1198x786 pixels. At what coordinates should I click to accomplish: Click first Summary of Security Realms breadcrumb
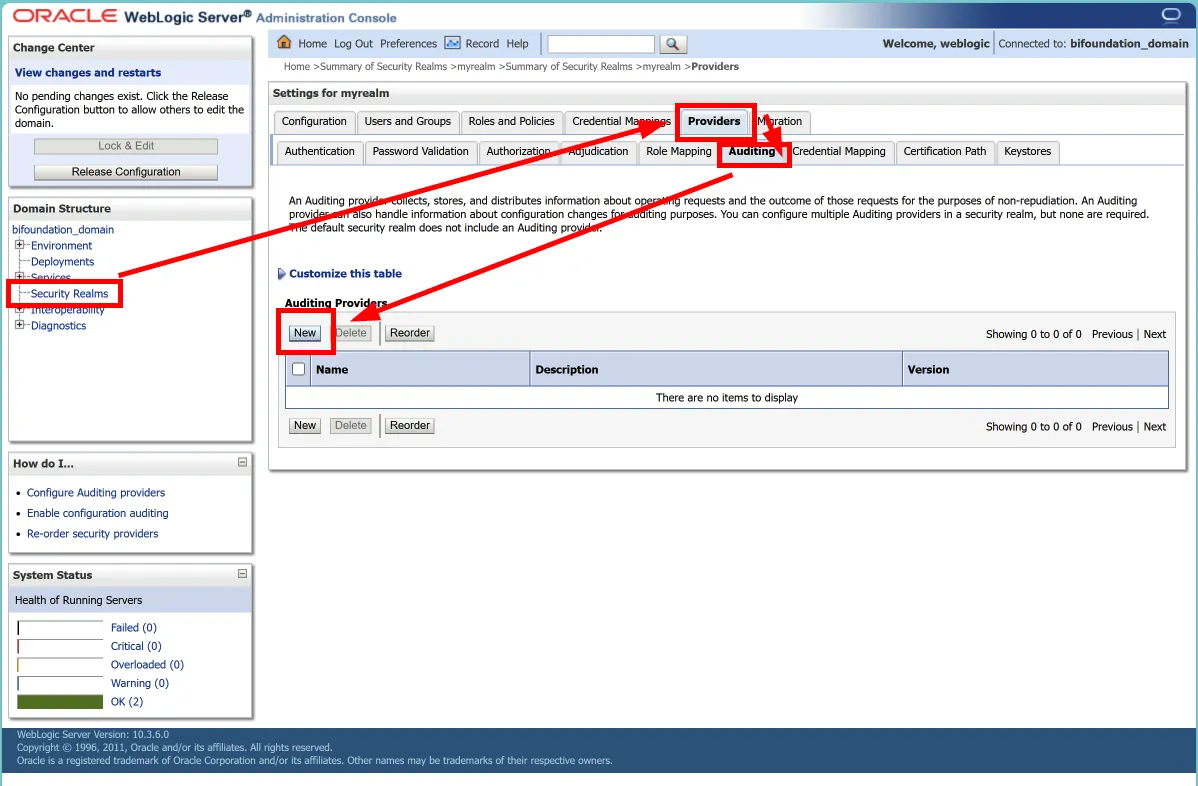(384, 66)
